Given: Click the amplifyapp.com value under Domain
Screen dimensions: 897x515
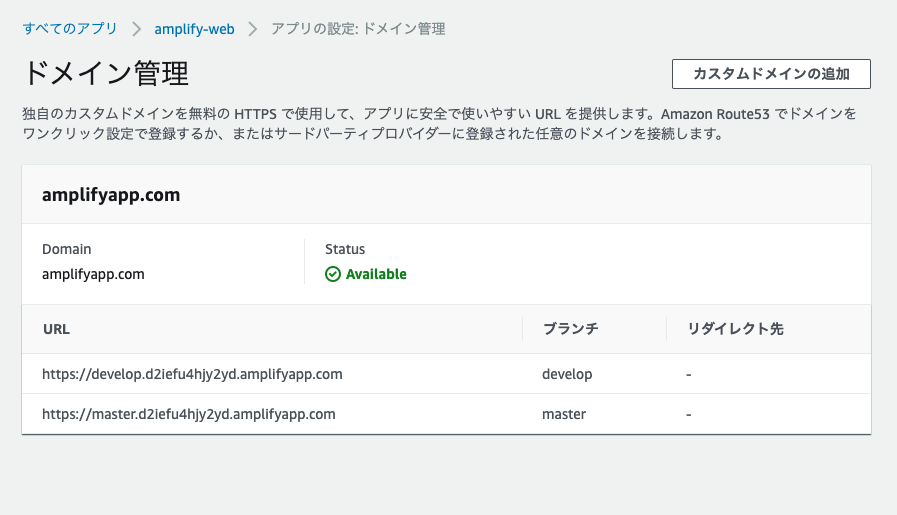Looking at the screenshot, I should 93,274.
